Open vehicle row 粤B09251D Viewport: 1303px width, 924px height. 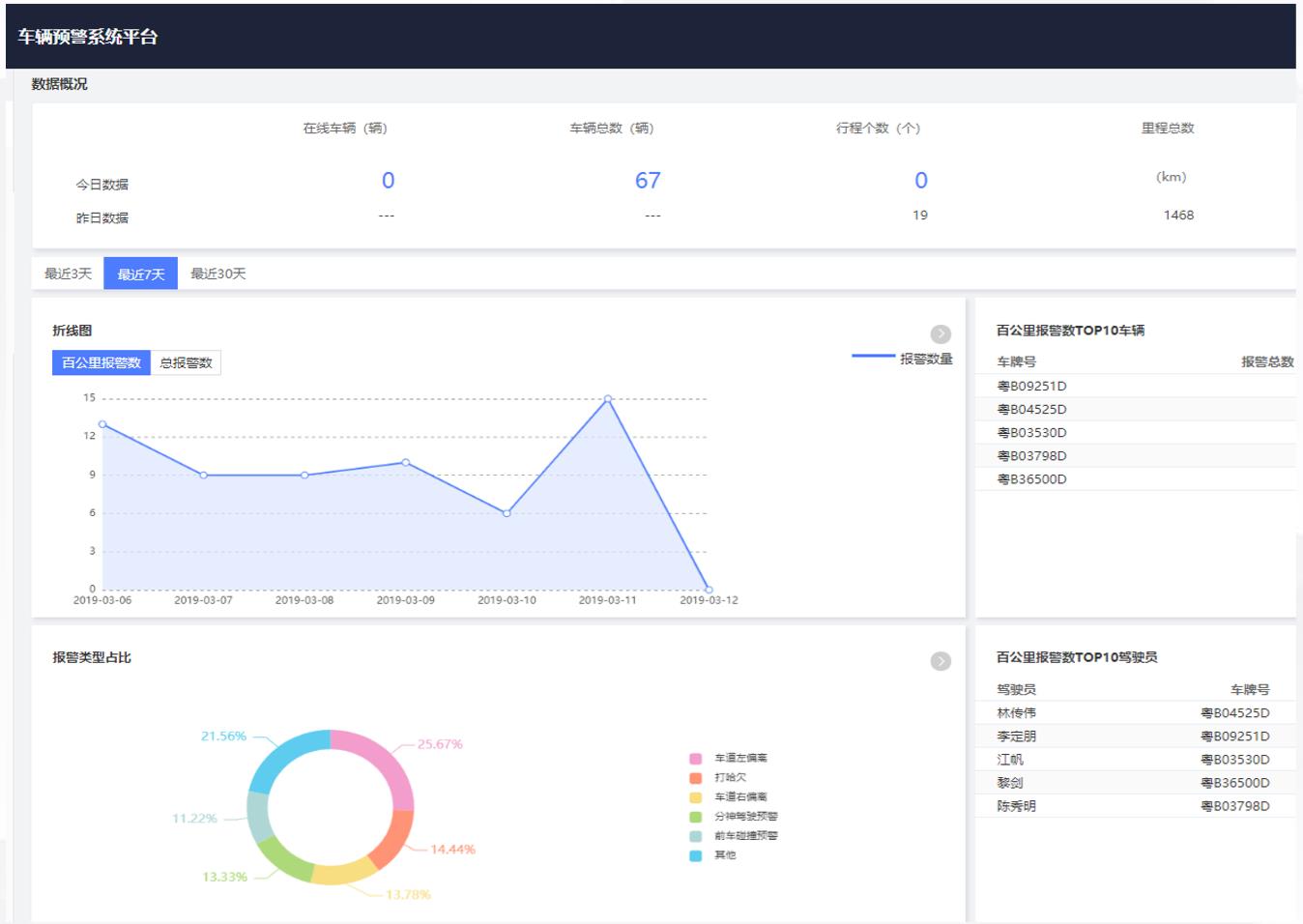[x=1136, y=386]
